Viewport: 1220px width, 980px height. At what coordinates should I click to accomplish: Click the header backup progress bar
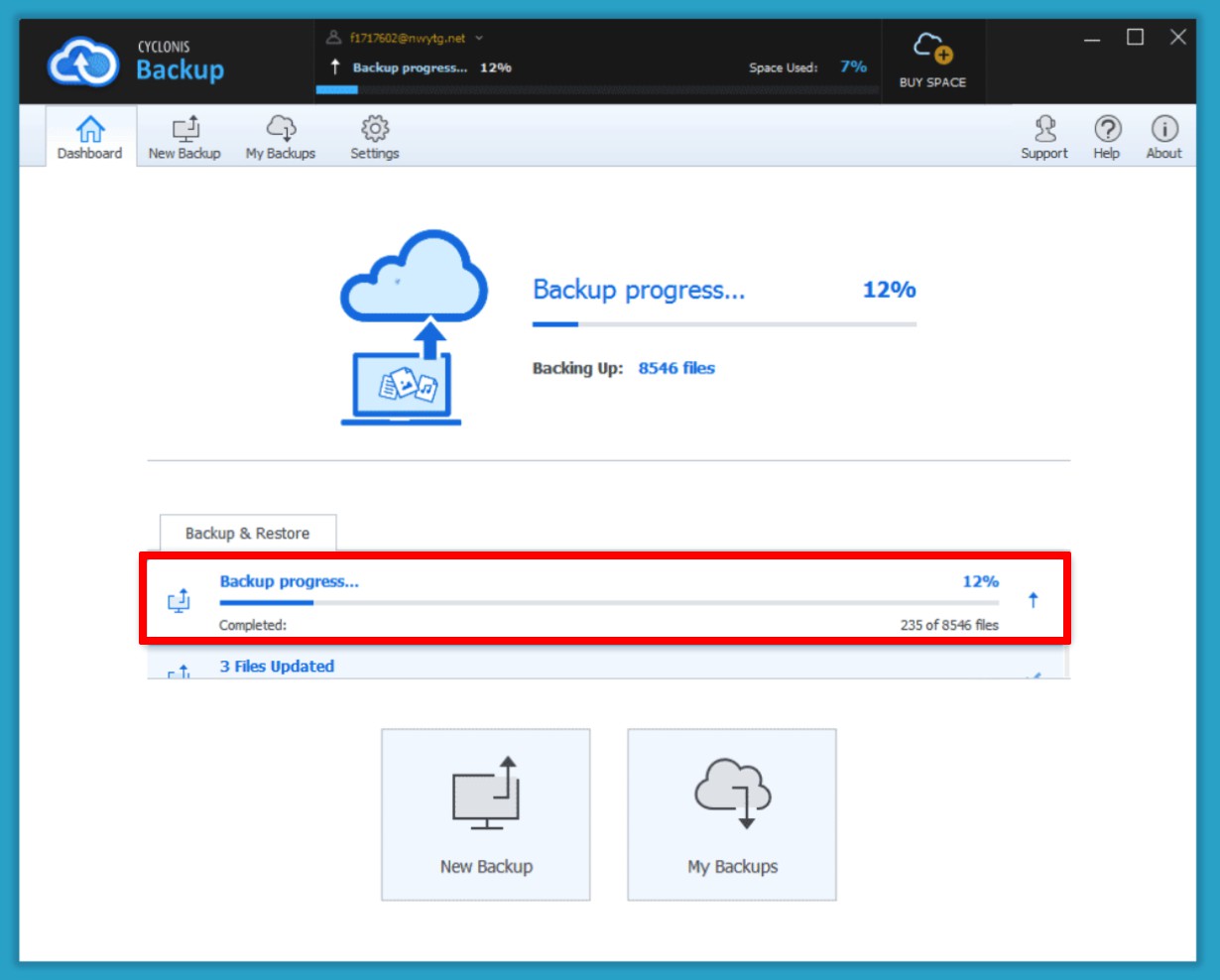(597, 89)
